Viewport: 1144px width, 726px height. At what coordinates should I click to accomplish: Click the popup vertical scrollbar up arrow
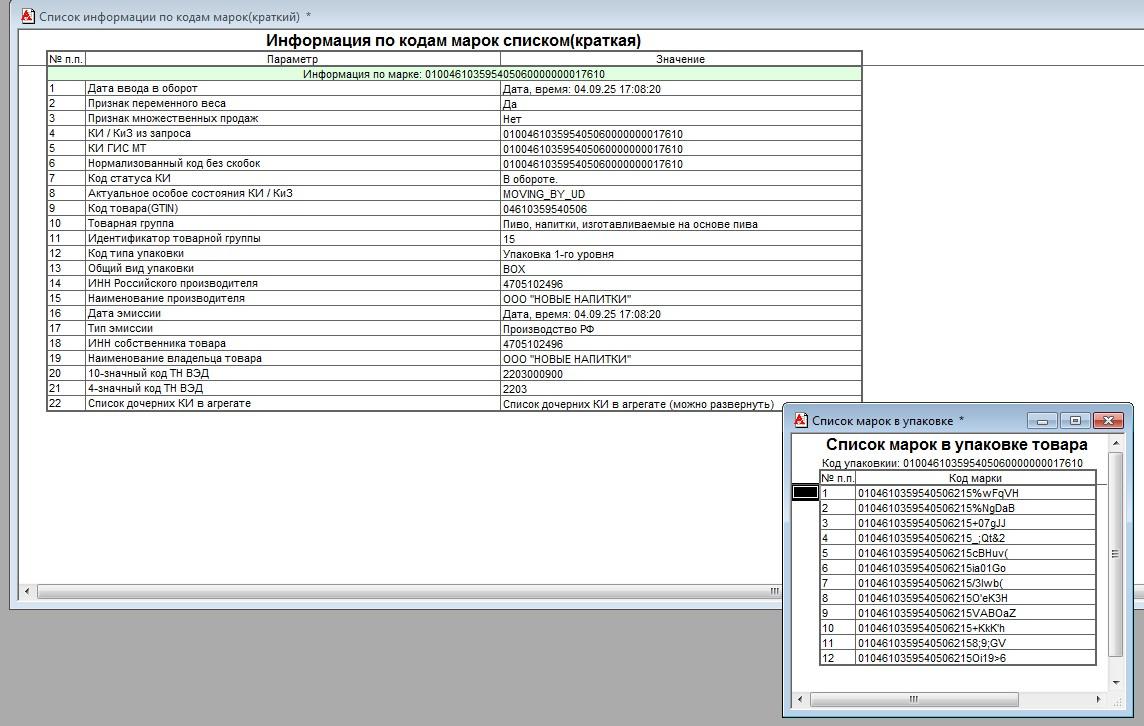click(1115, 446)
